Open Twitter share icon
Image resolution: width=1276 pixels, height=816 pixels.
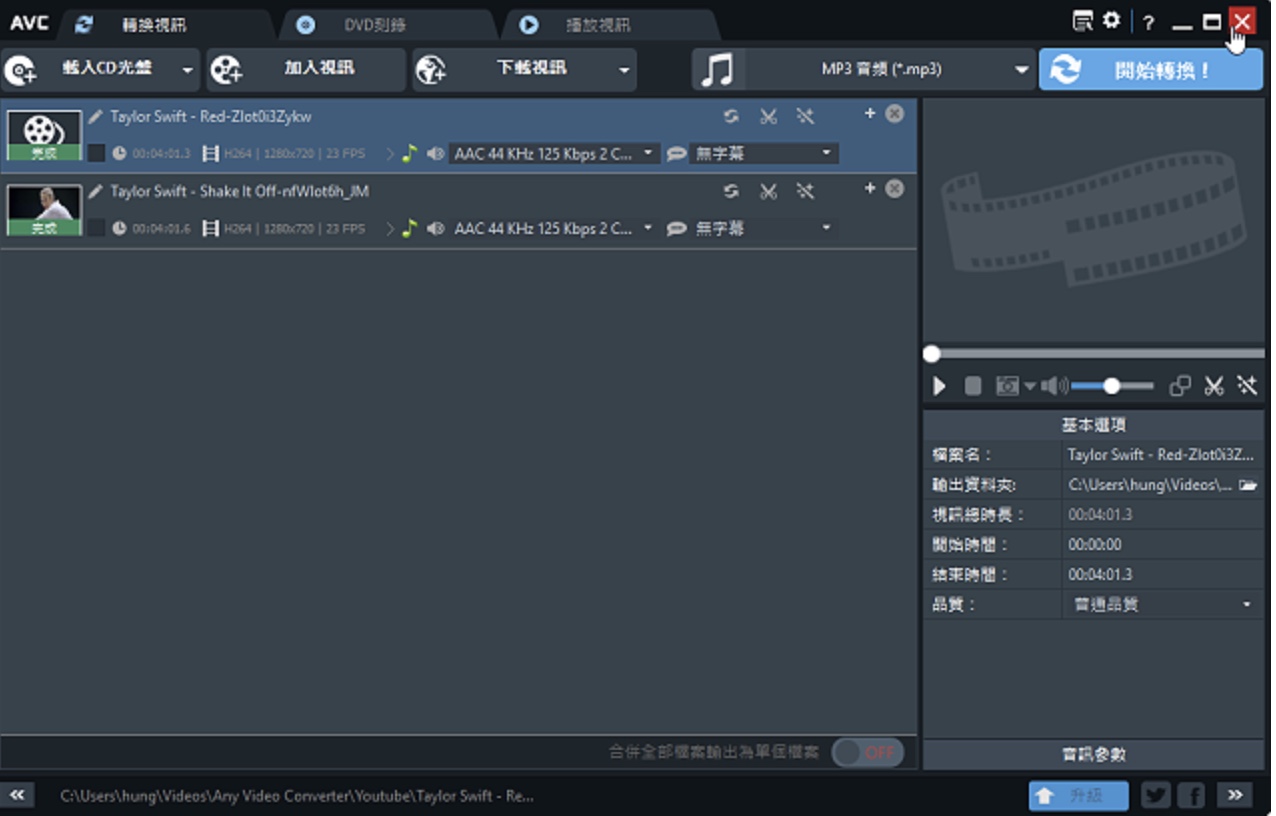tap(1156, 796)
